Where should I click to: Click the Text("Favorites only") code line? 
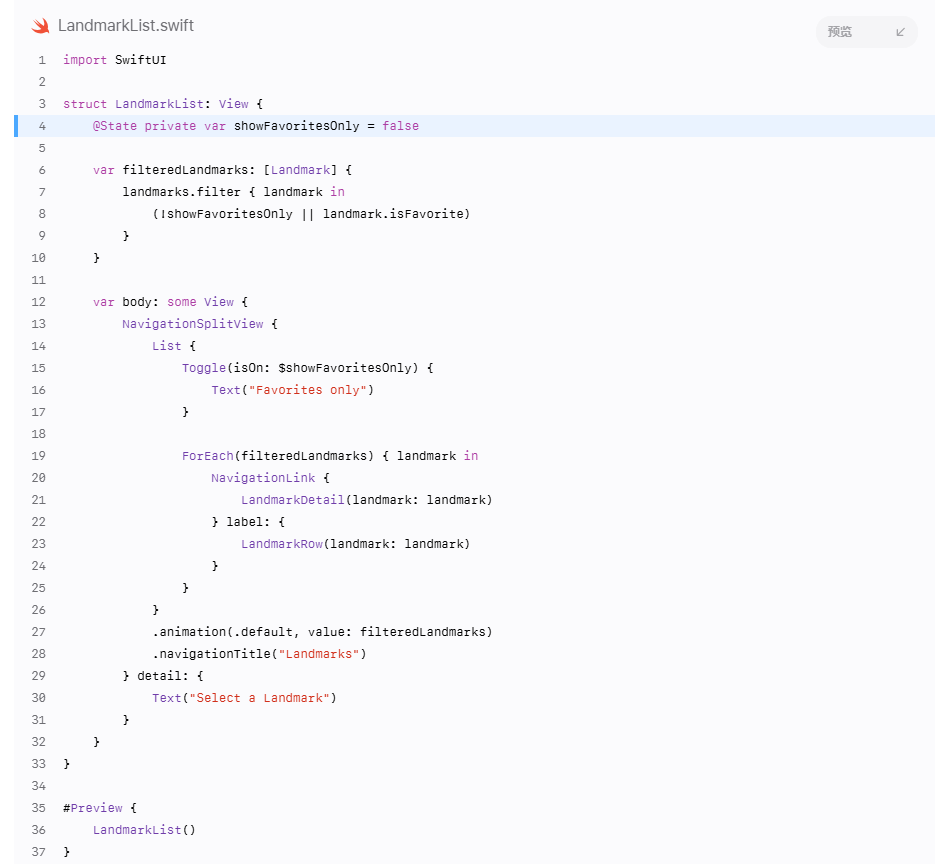[293, 390]
